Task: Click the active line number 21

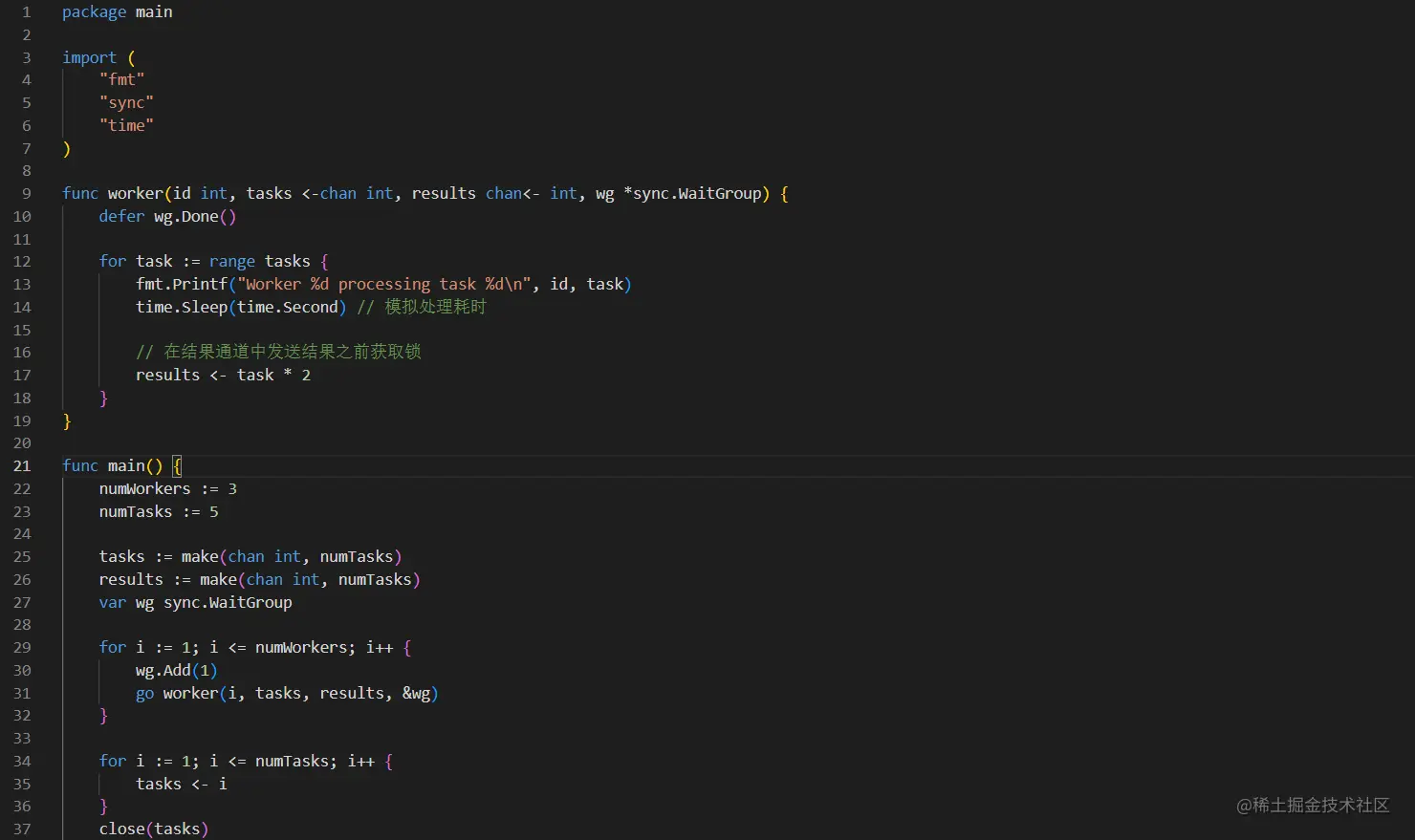Action: coord(22,466)
